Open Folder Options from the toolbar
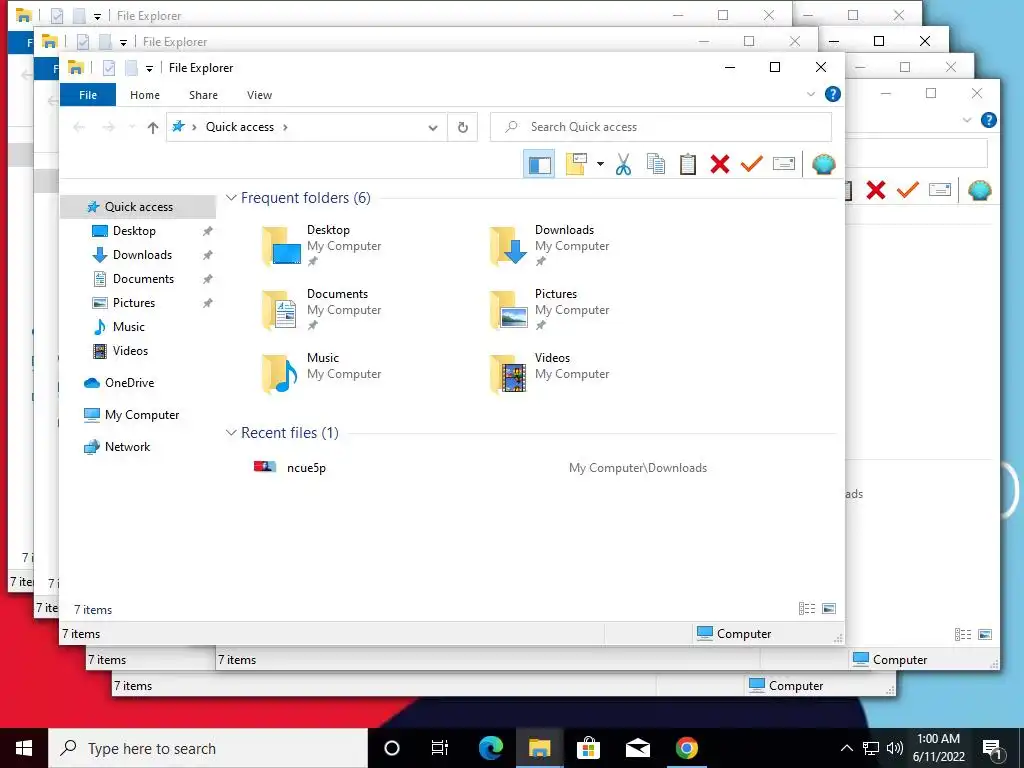 [576, 165]
